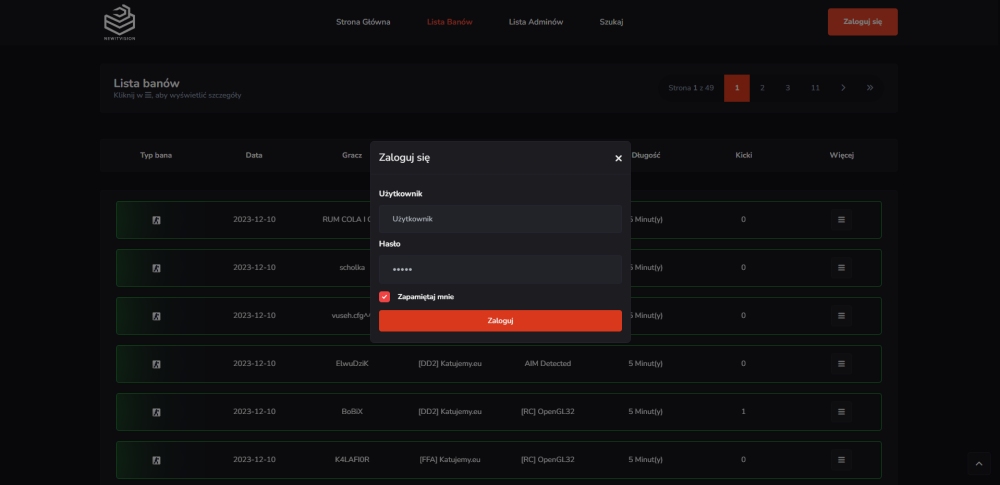Click [RC] OpenGL32 reason in BoBiX row

548,412
